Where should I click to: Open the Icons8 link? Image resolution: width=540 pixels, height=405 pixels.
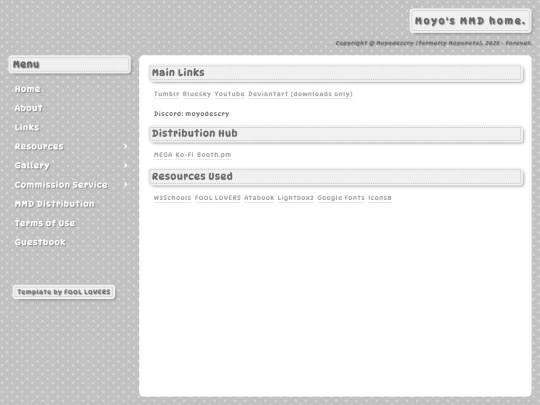(380, 198)
